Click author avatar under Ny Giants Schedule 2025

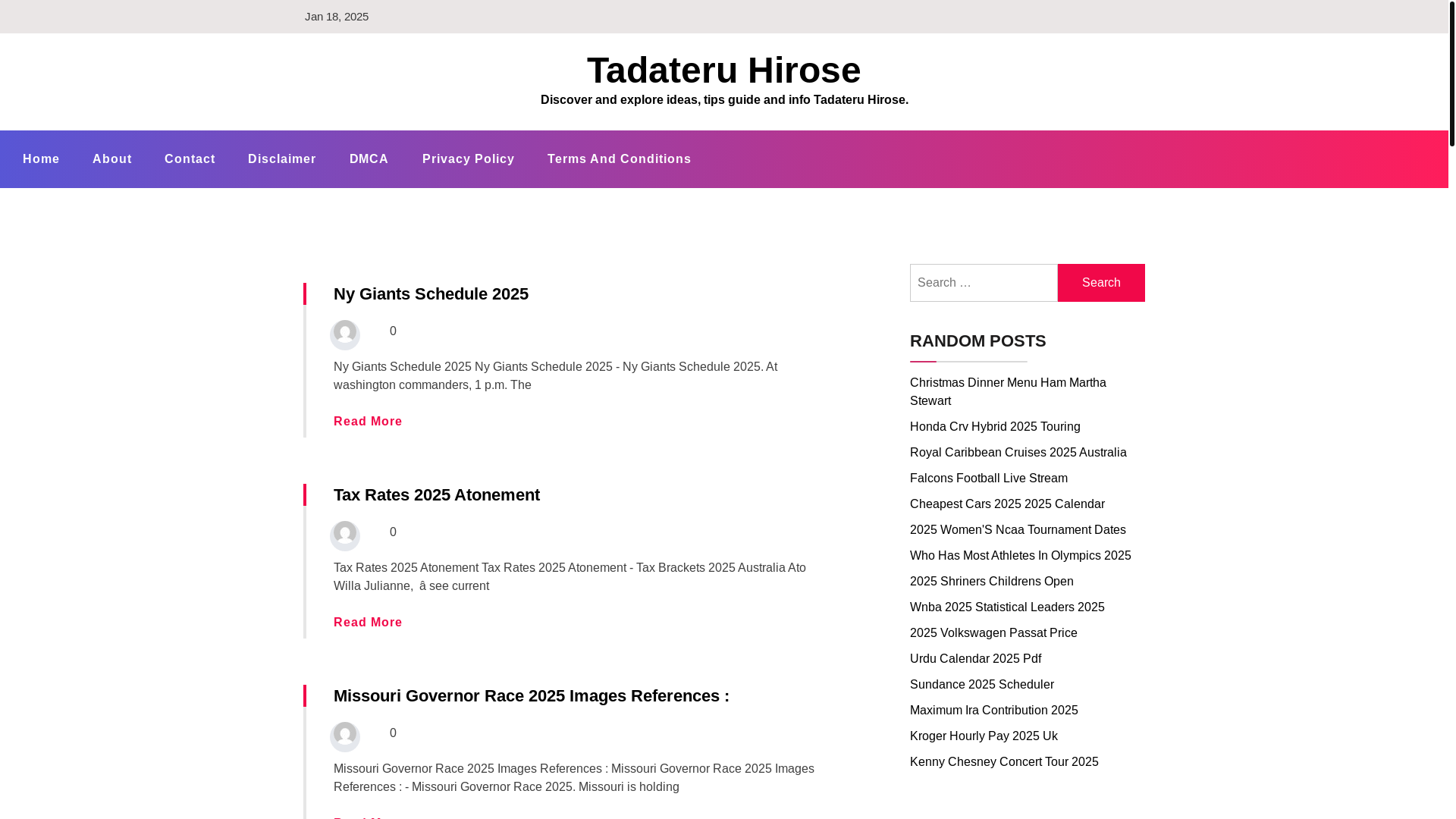pyautogui.click(x=345, y=334)
